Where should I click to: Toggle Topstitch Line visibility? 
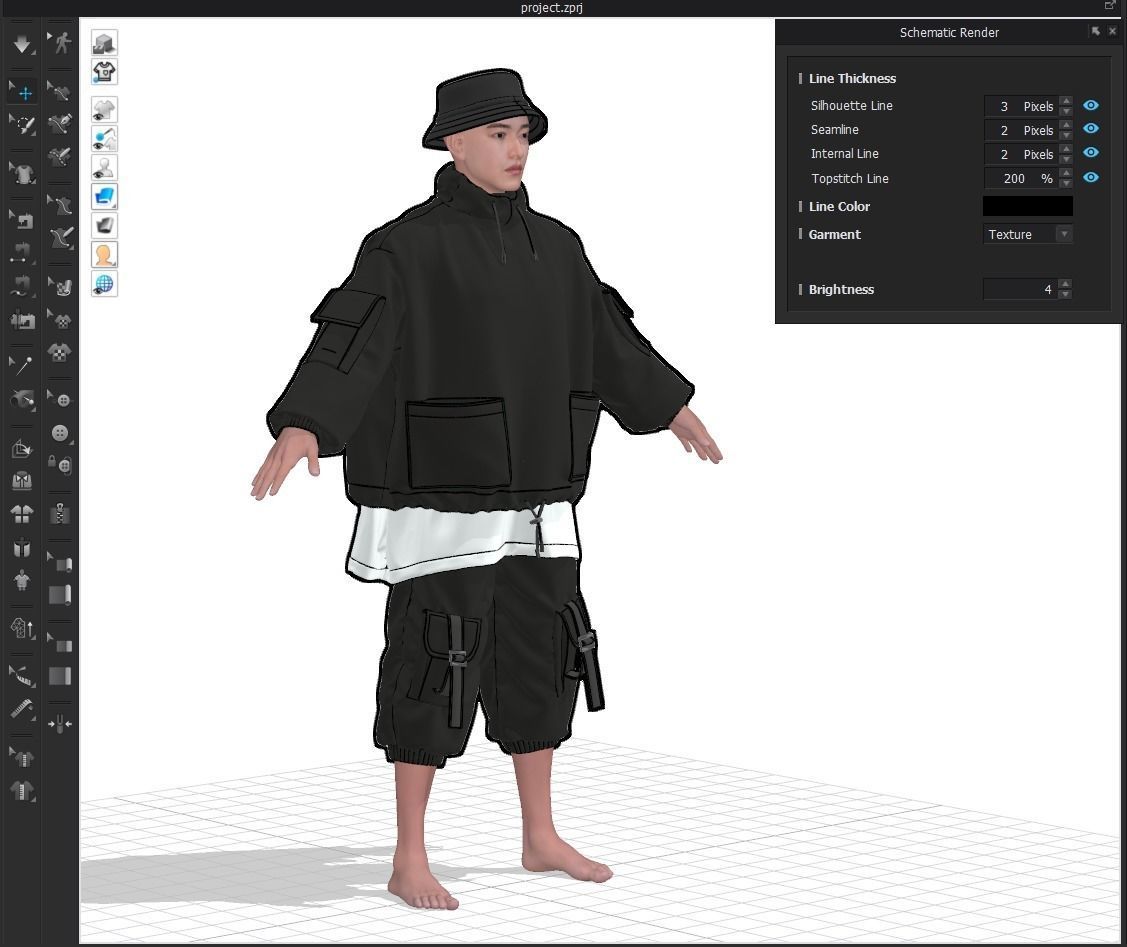coord(1091,177)
